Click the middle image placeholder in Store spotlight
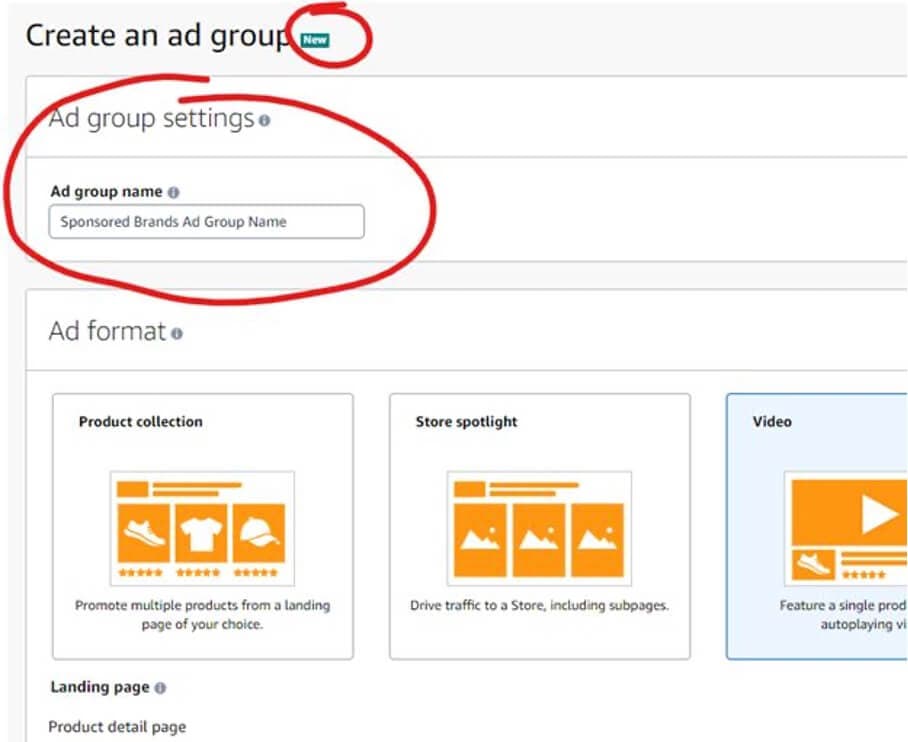The image size is (908, 742). click(539, 539)
